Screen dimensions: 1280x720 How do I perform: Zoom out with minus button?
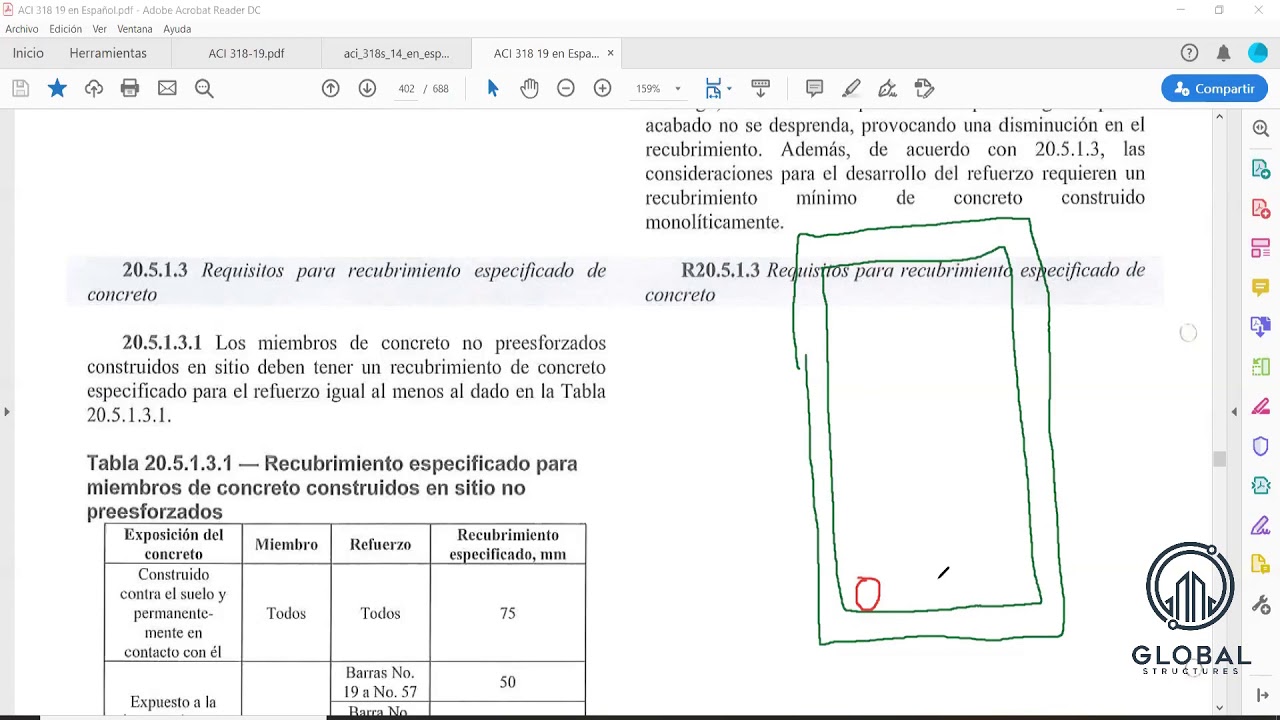(566, 89)
